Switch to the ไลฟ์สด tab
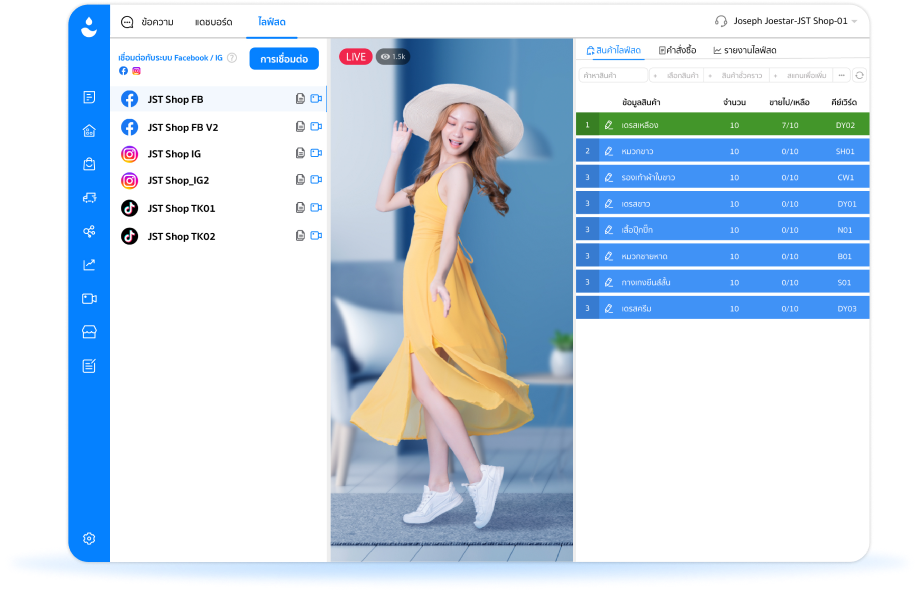This screenshot has height=591, width=919. (x=271, y=22)
